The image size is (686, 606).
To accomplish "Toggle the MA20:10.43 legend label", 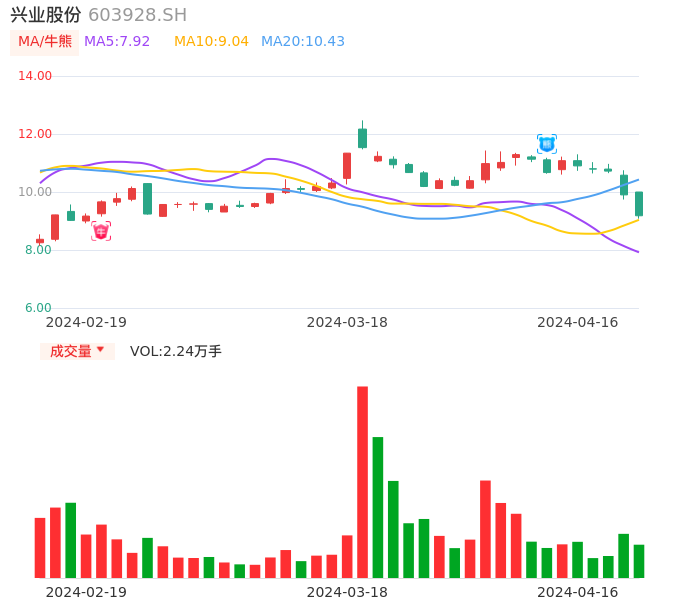I will point(303,42).
